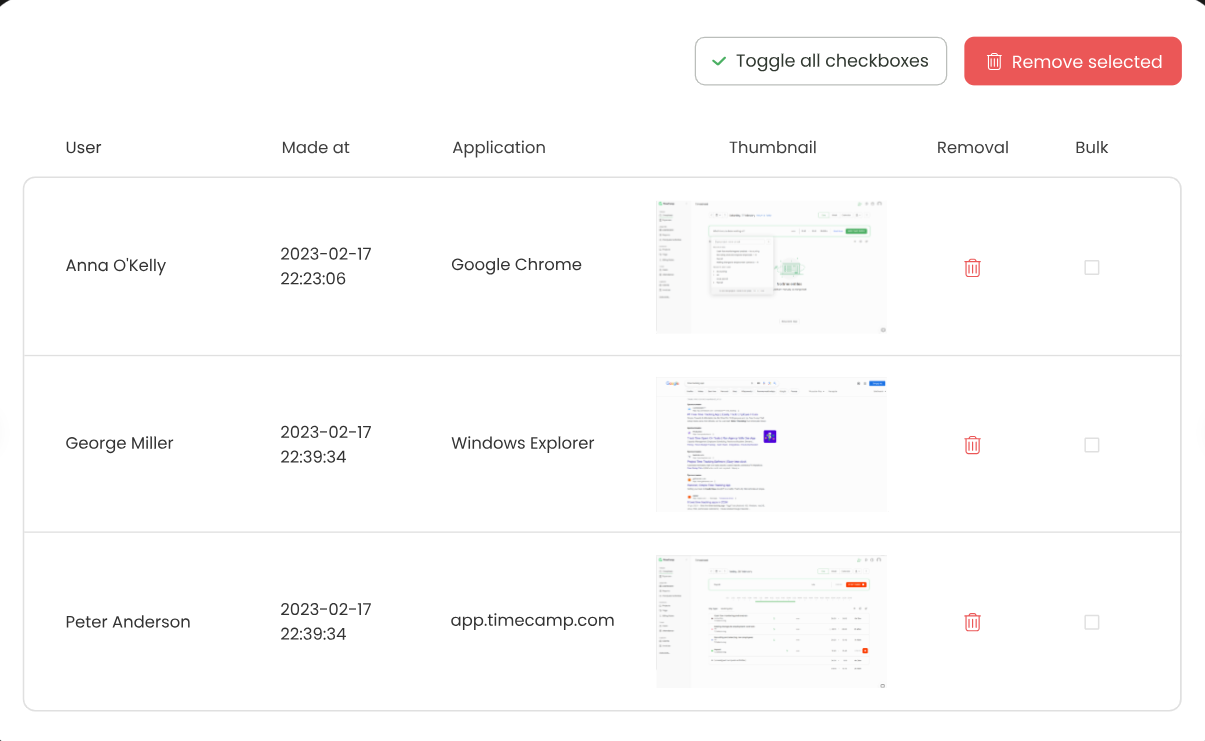View Peter Anderson's app.timecamp.com thumbnail

pyautogui.click(x=771, y=621)
